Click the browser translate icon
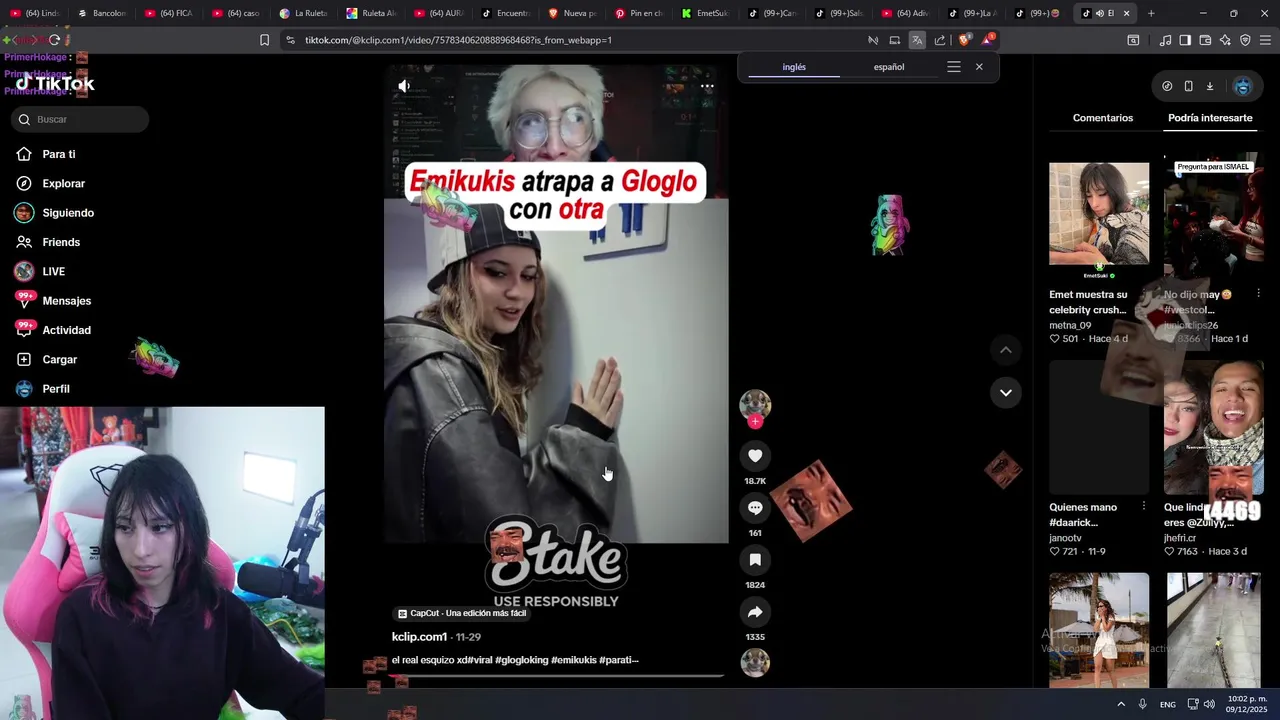Image resolution: width=1280 pixels, height=720 pixels. tap(917, 40)
